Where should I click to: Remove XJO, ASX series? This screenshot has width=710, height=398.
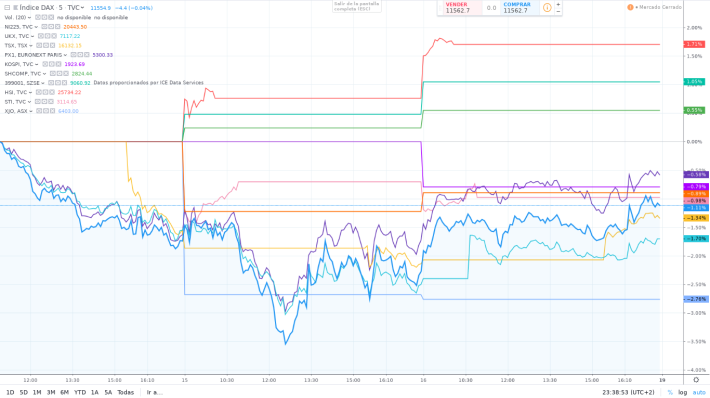[53, 111]
